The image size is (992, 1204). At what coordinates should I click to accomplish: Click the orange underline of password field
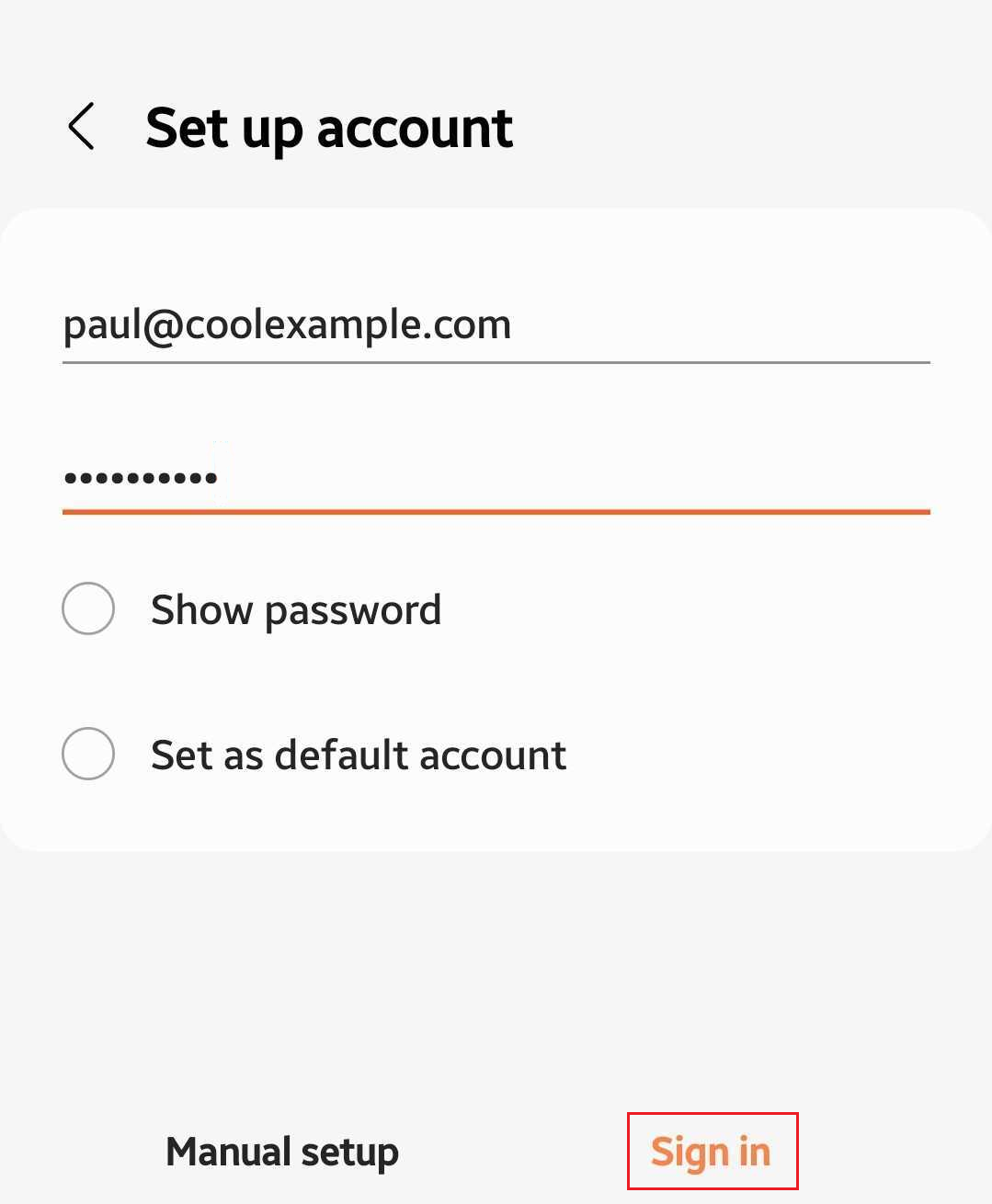click(496, 511)
